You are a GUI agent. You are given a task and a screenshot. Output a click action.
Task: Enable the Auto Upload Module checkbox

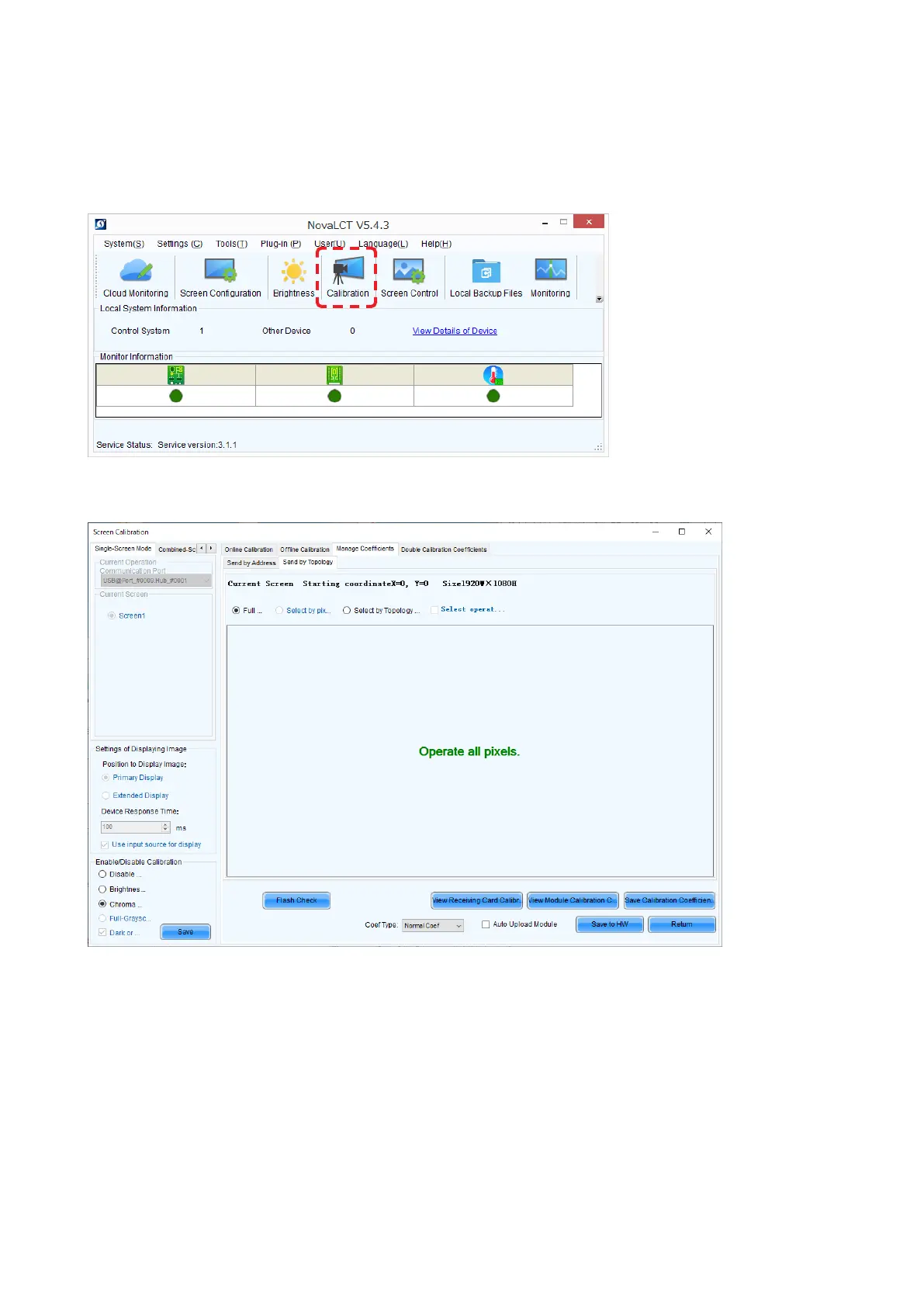[x=486, y=924]
